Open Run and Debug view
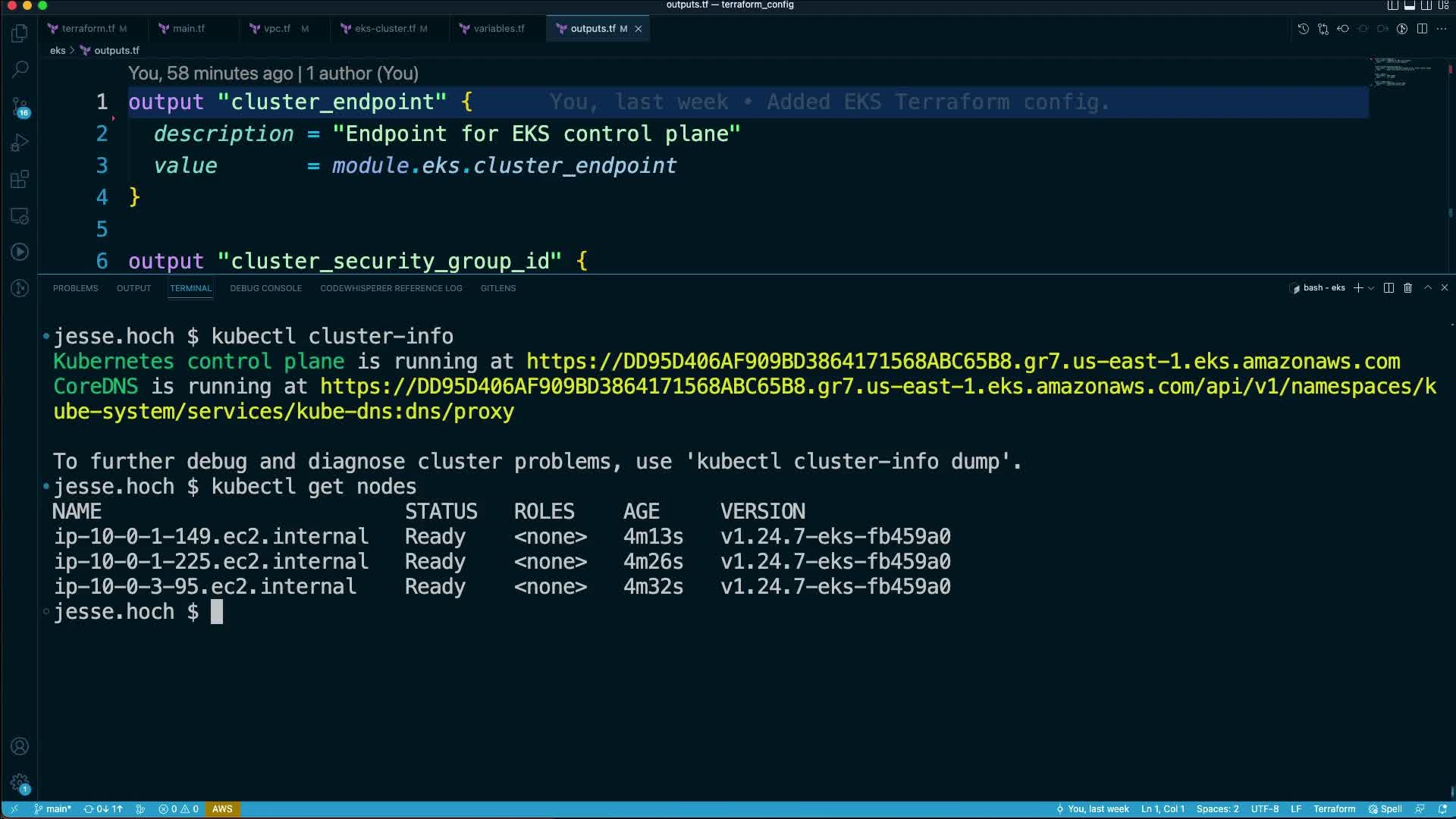The image size is (1456, 819). 20,143
